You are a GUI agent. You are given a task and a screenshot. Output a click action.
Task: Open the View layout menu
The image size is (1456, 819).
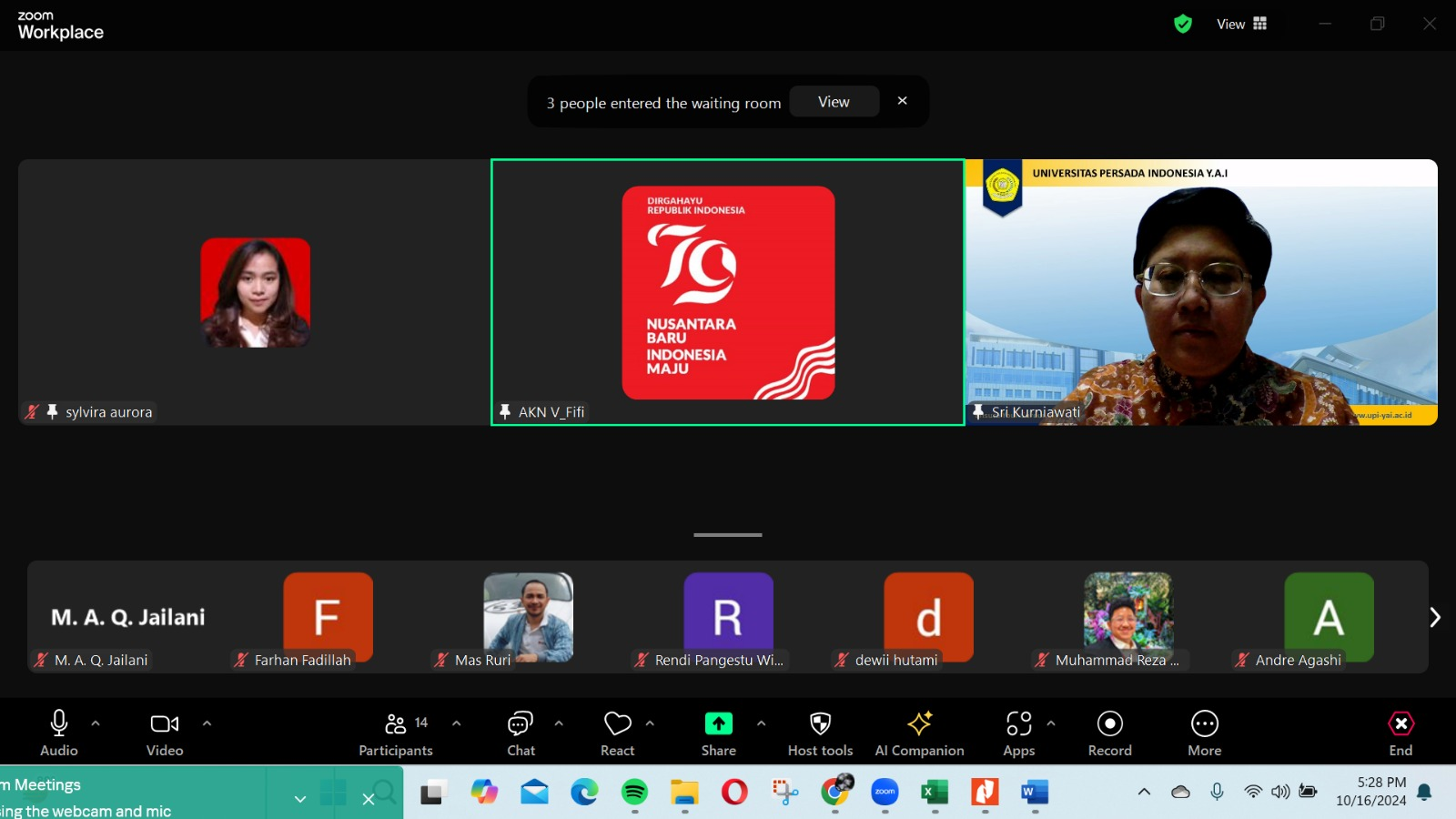pos(1242,25)
